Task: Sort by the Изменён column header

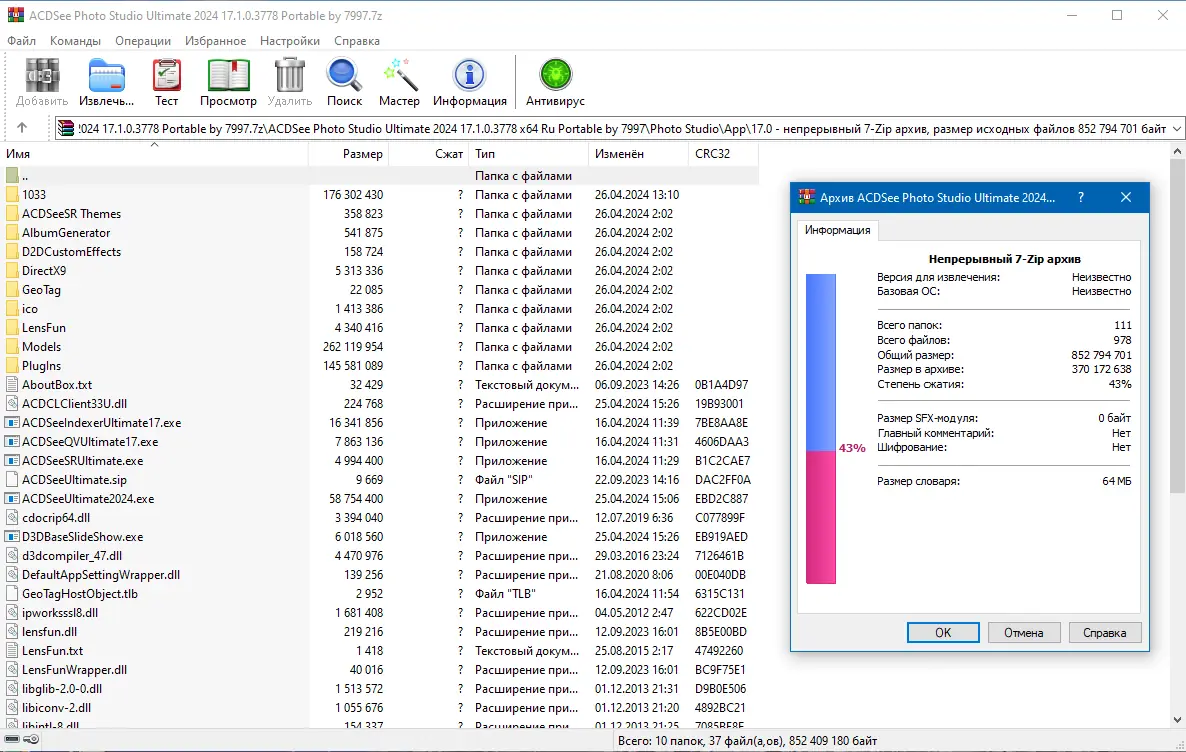Action: (638, 154)
